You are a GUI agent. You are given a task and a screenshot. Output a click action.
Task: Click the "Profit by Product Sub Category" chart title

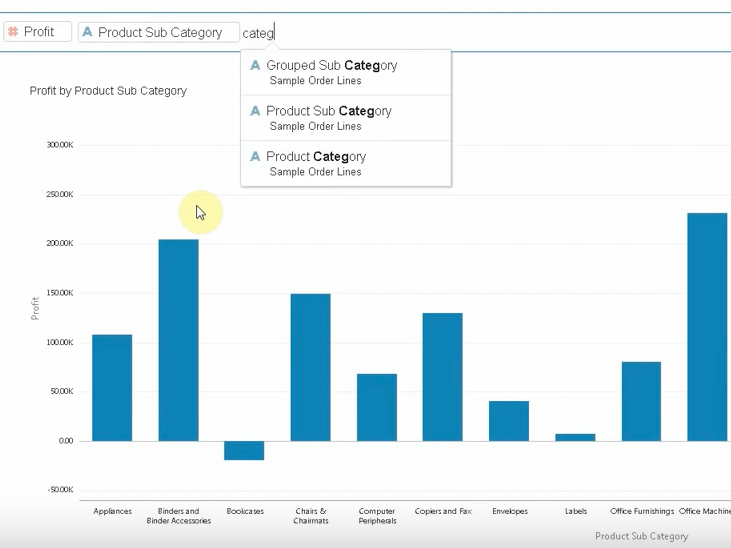click(x=108, y=91)
